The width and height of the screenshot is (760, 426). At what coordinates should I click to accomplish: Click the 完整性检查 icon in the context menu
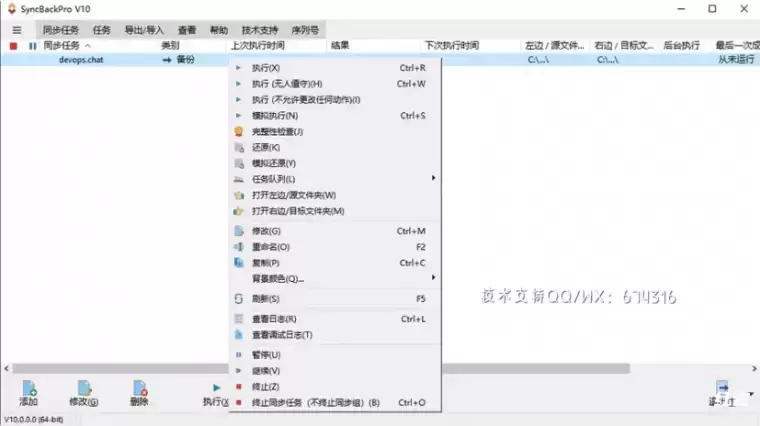coord(238,131)
